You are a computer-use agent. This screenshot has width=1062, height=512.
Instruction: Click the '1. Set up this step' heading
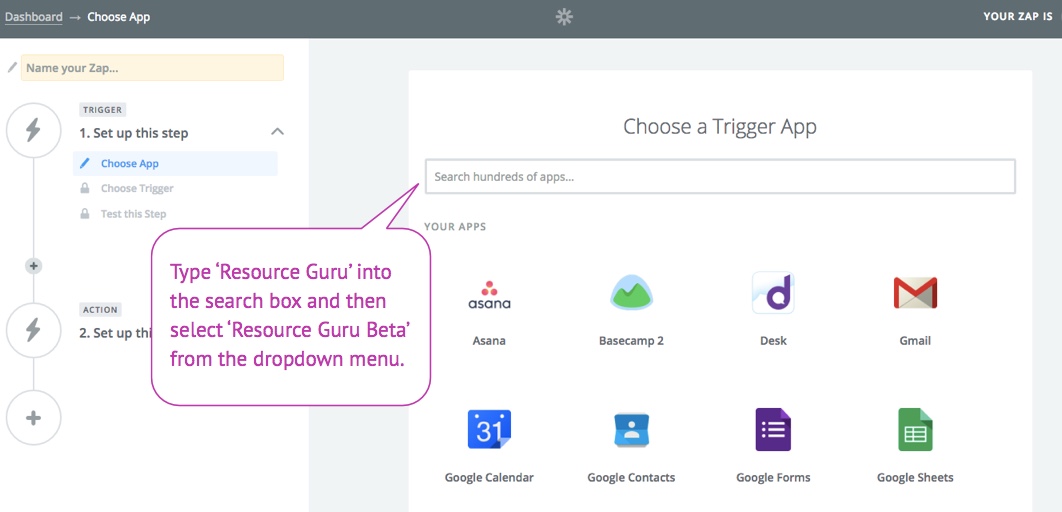coord(133,133)
